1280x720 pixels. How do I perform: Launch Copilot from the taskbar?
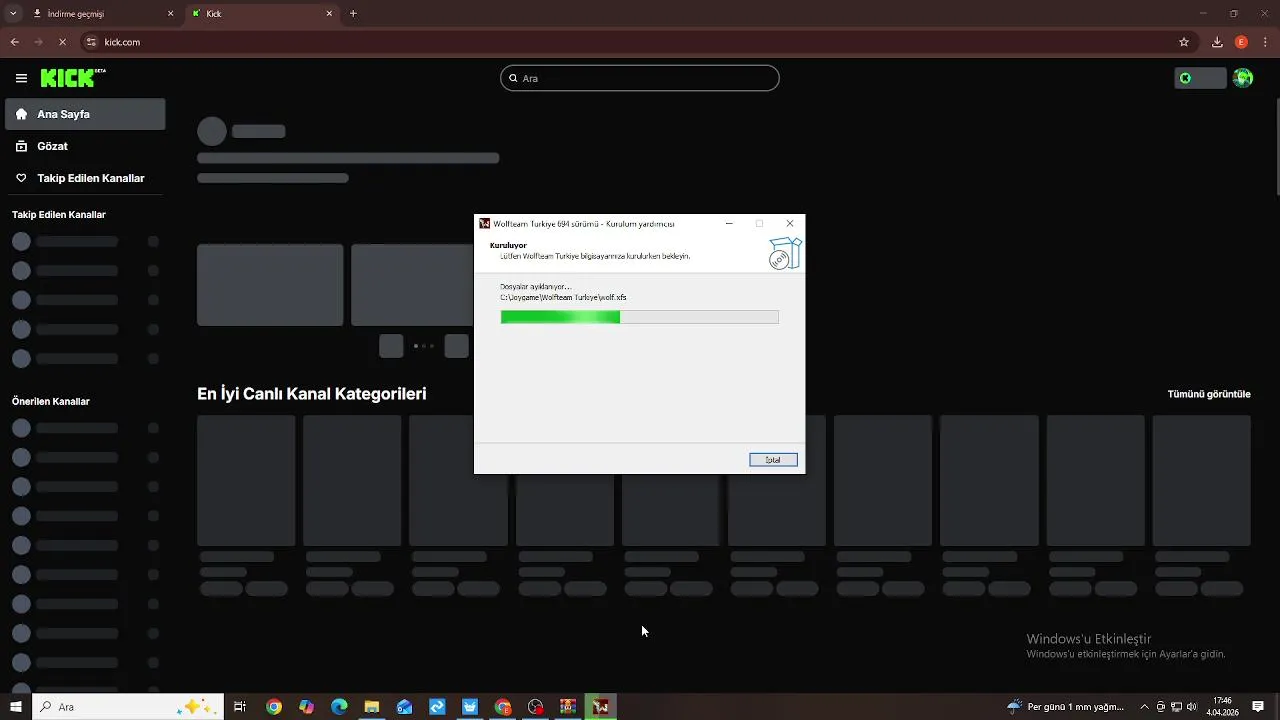tap(306, 707)
